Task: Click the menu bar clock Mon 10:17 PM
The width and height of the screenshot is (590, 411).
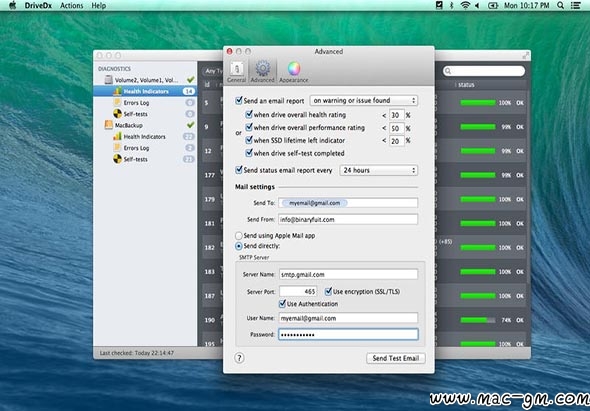Action: (x=526, y=5)
